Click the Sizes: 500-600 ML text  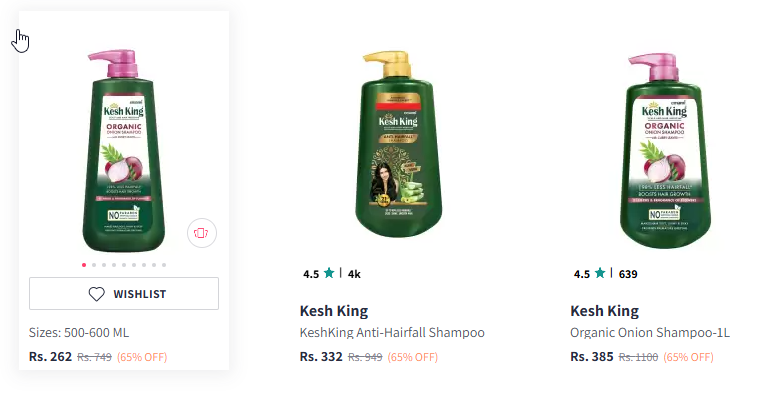coord(79,333)
